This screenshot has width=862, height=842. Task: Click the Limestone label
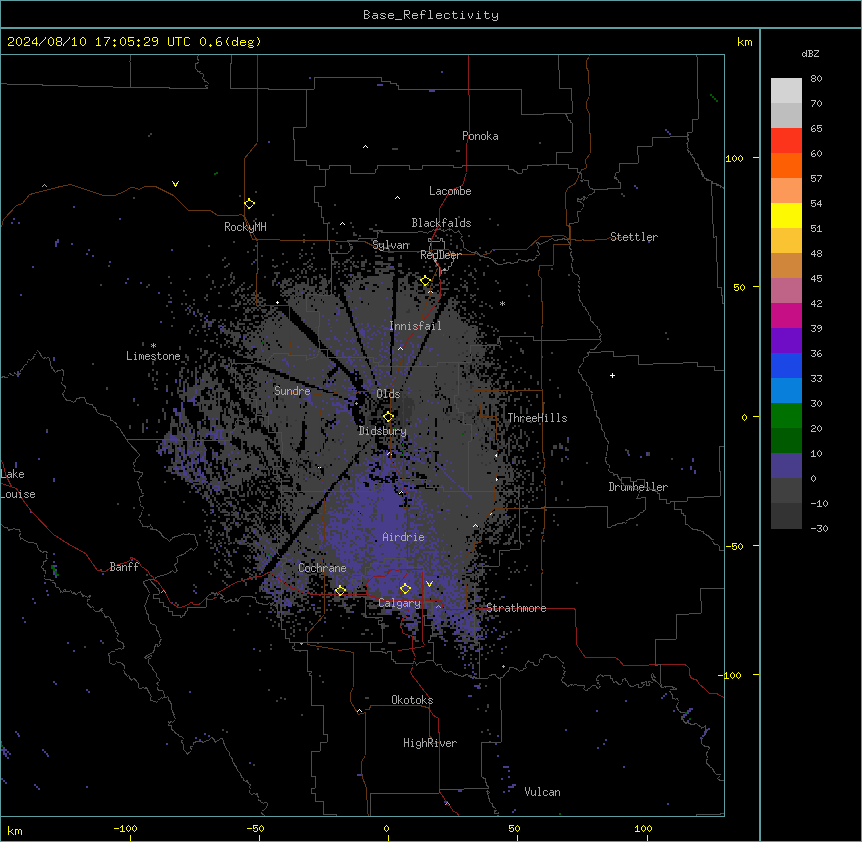153,356
